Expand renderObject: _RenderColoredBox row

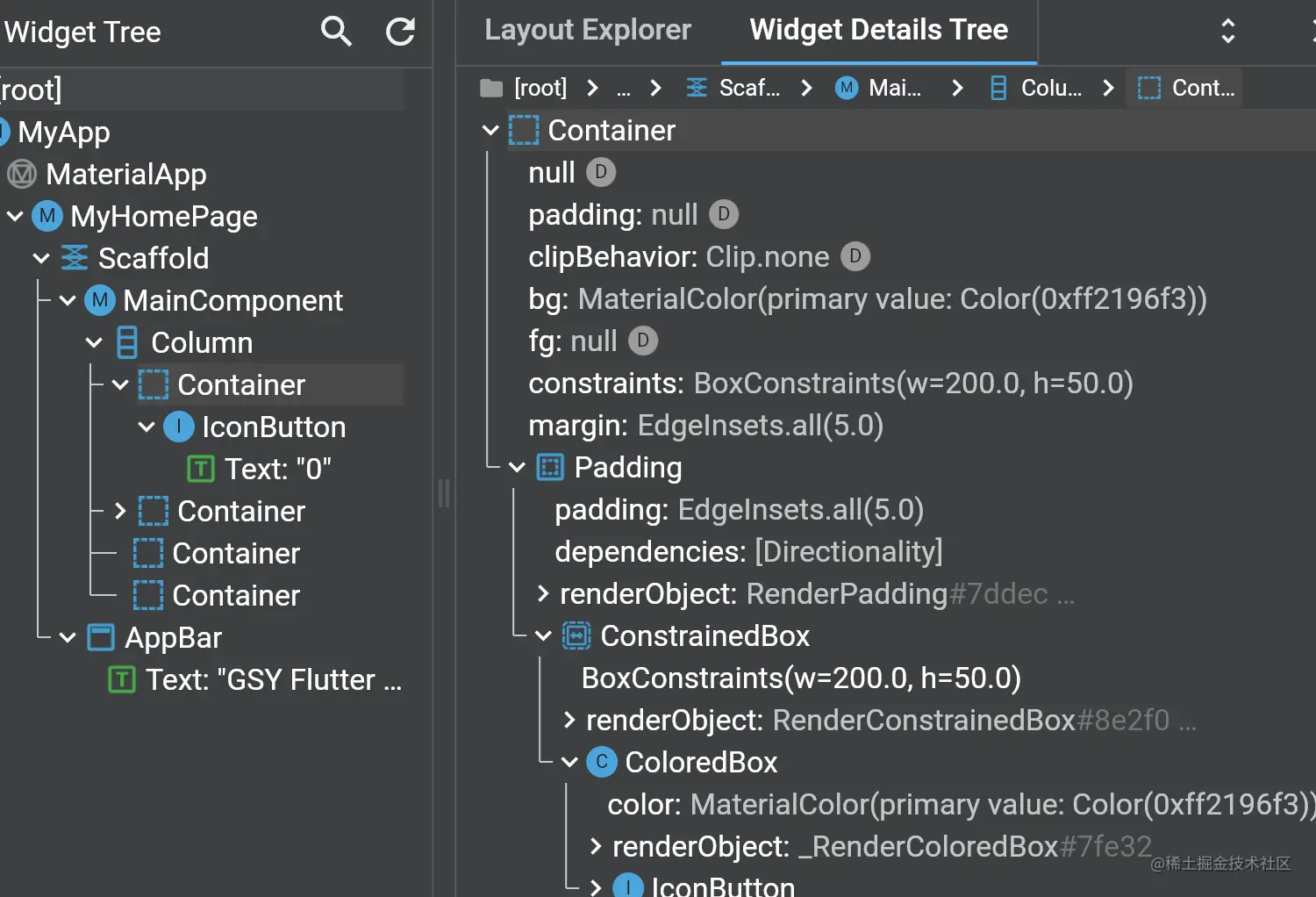pos(596,846)
